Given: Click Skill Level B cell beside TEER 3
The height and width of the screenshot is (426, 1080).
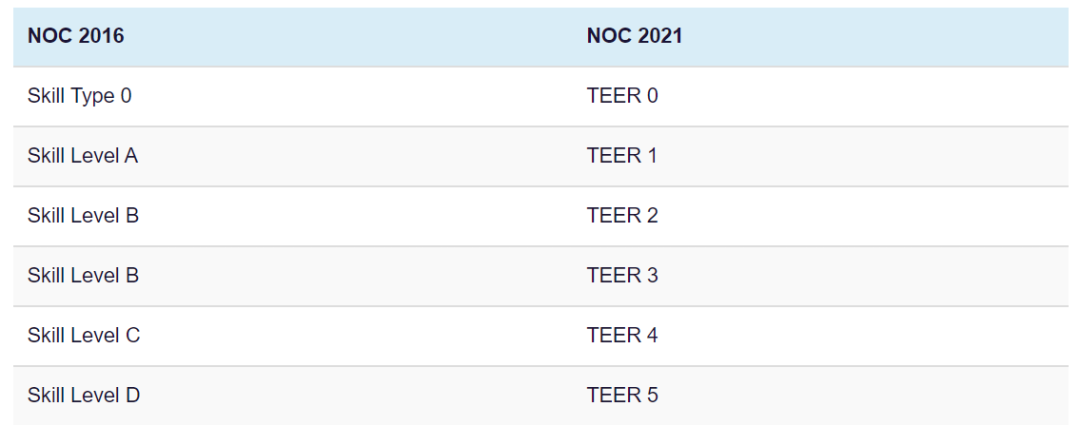Looking at the screenshot, I should pyautogui.click(x=293, y=276).
